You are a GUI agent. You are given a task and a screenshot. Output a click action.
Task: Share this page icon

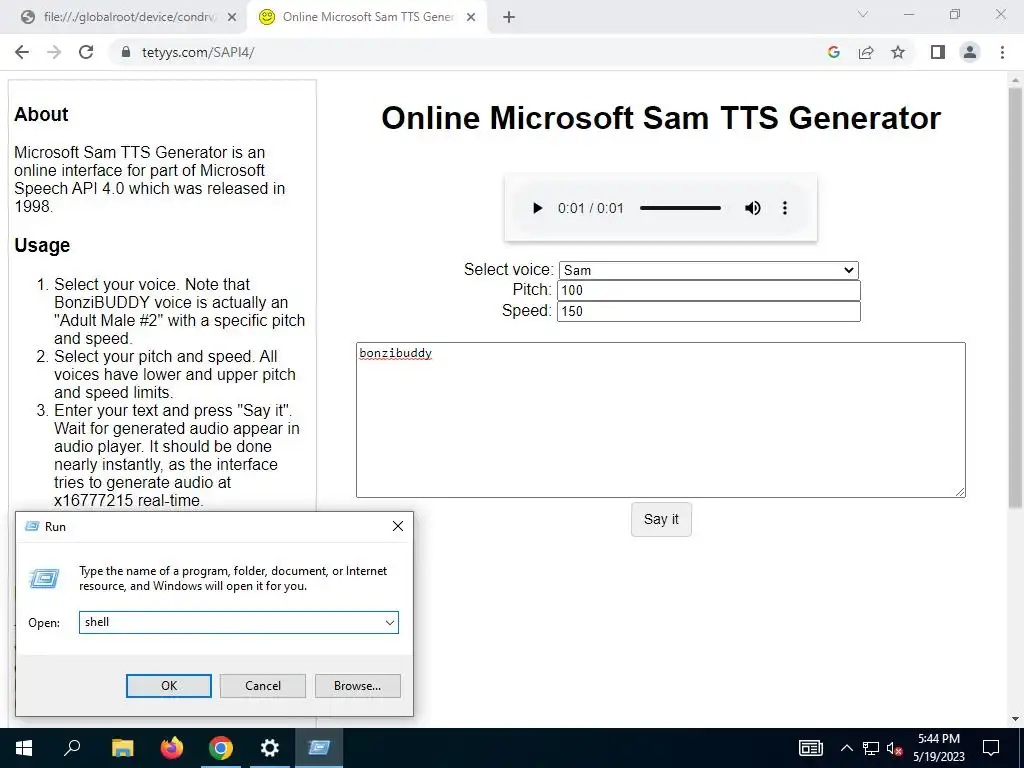866,52
